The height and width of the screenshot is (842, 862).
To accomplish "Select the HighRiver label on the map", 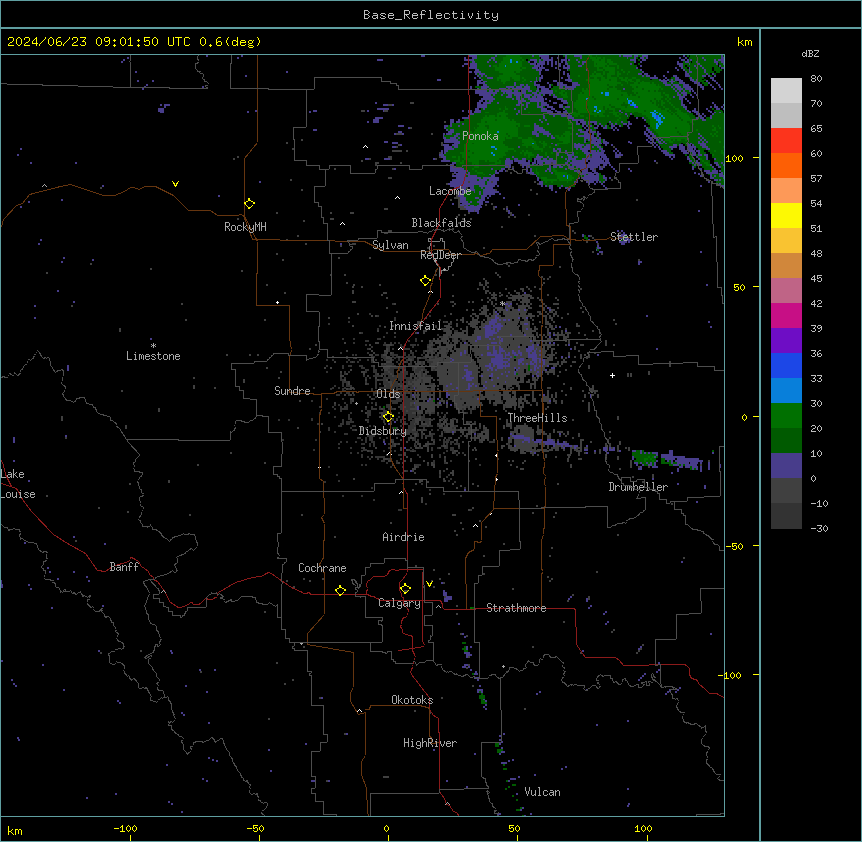I will [430, 743].
